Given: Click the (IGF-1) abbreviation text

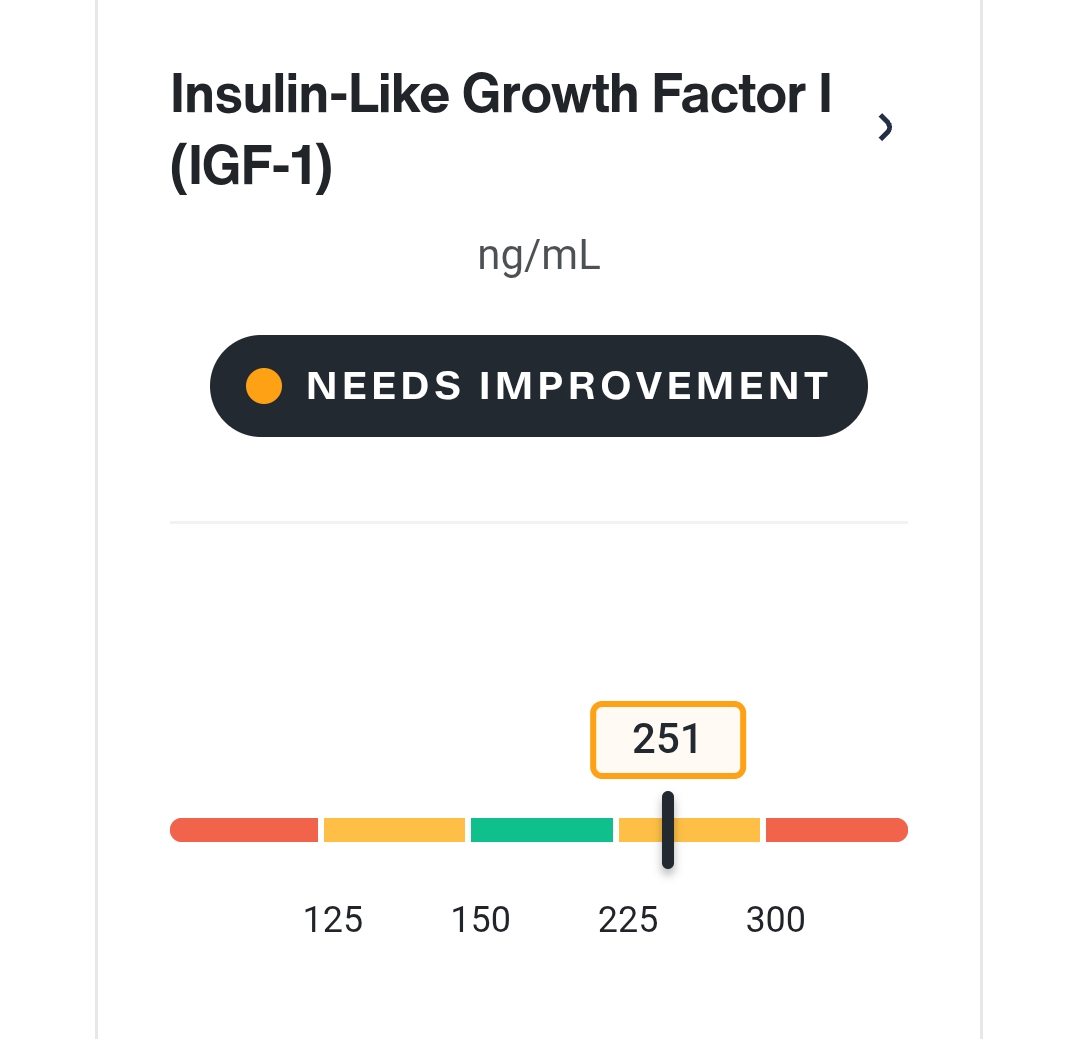Looking at the screenshot, I should tap(251, 166).
